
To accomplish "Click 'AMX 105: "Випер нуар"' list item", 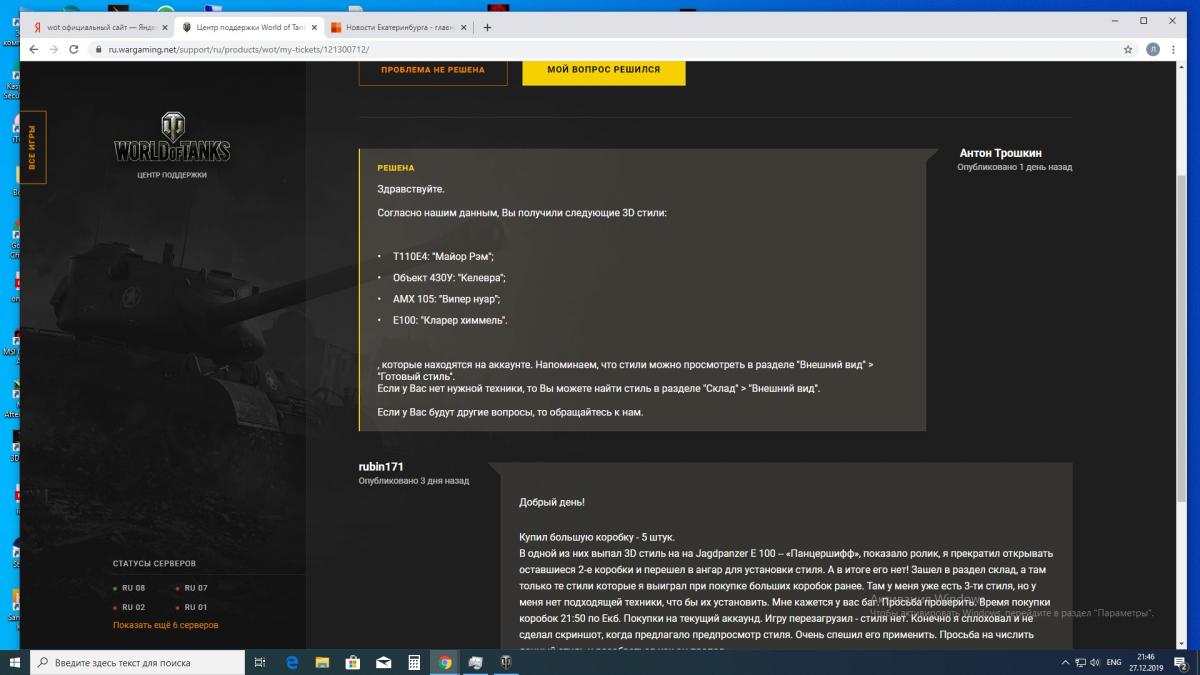I will coord(446,298).
